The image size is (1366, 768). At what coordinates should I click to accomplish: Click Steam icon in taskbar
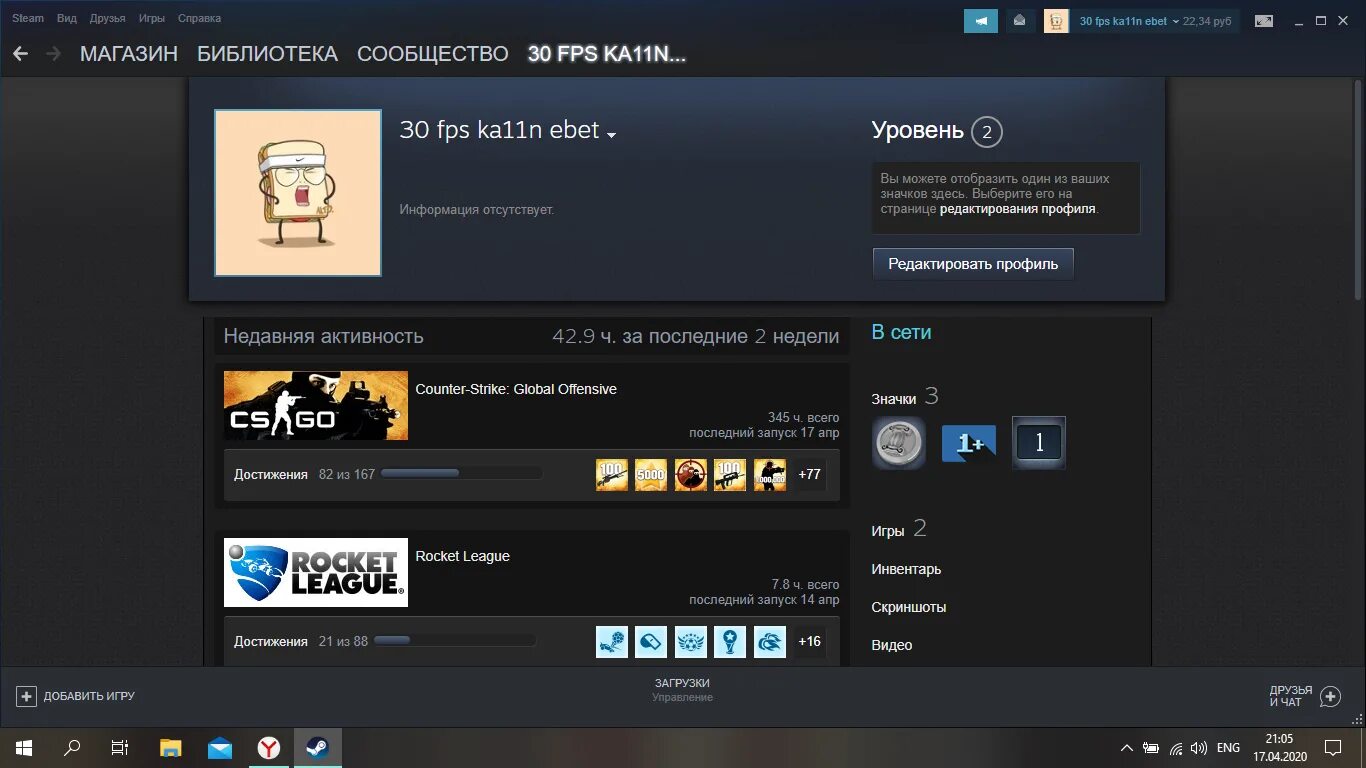(317, 747)
